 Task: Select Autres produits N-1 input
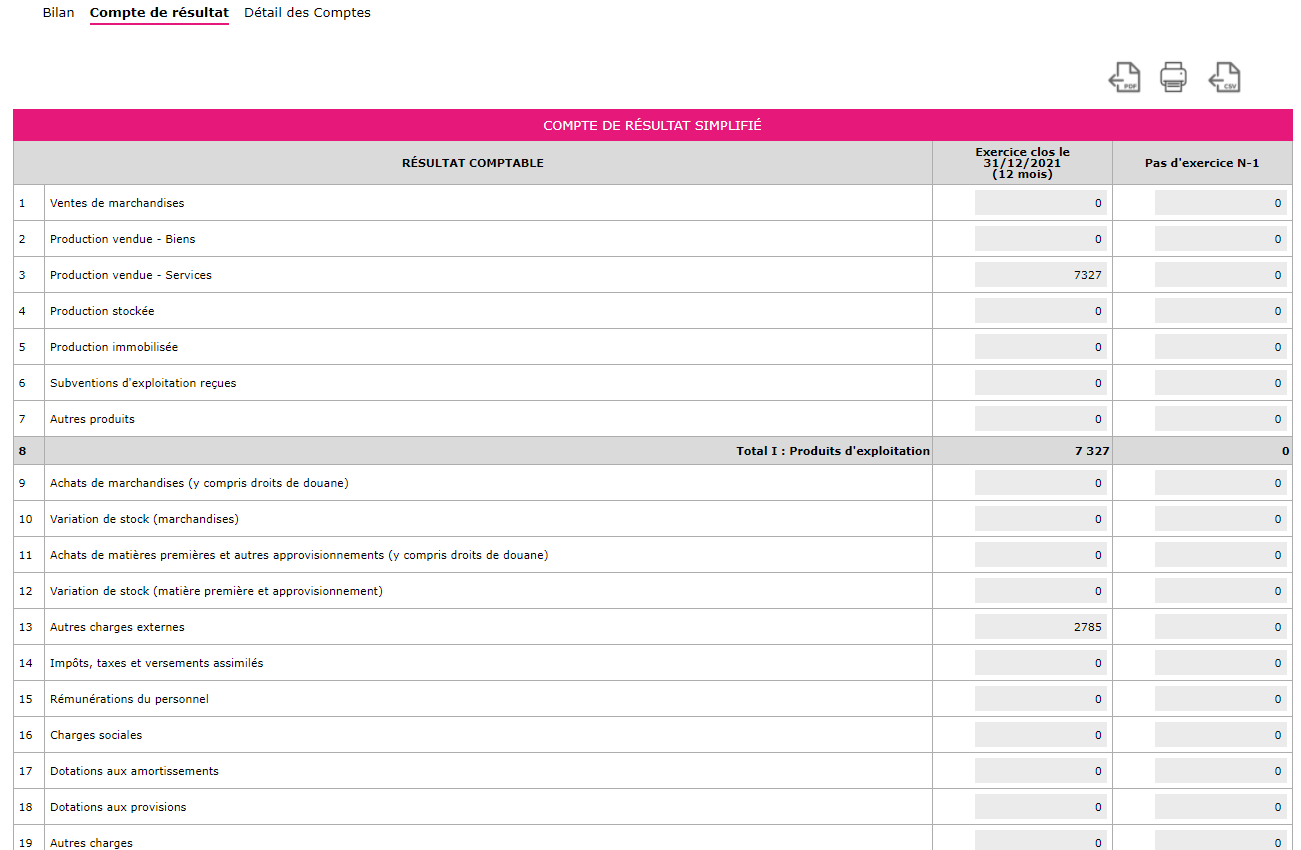tap(1220, 419)
